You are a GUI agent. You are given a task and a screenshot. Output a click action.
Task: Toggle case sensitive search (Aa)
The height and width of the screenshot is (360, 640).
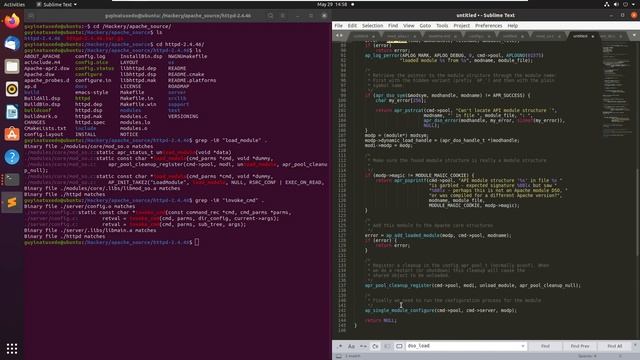351,346
